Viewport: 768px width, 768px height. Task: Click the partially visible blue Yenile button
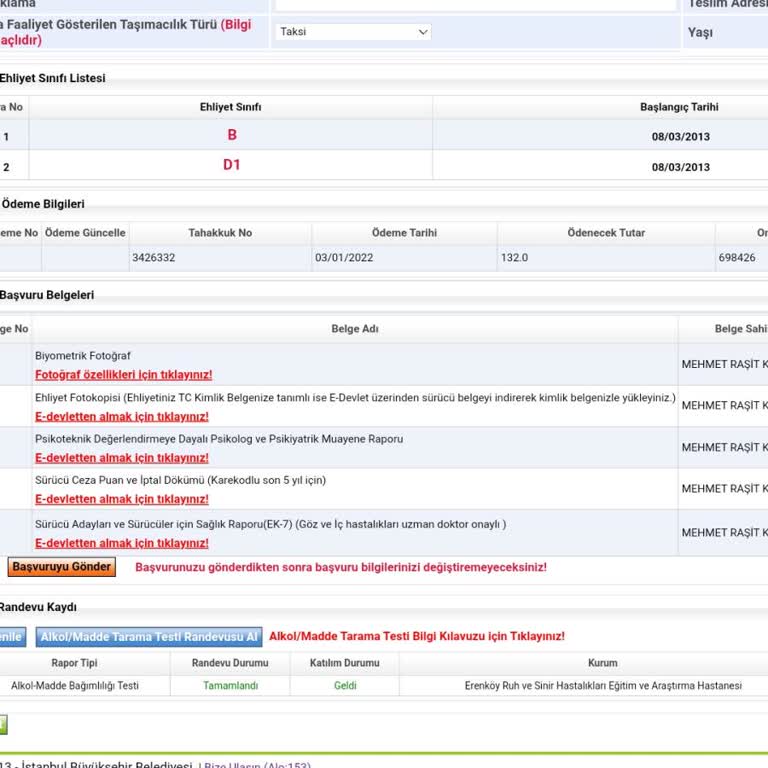point(11,637)
